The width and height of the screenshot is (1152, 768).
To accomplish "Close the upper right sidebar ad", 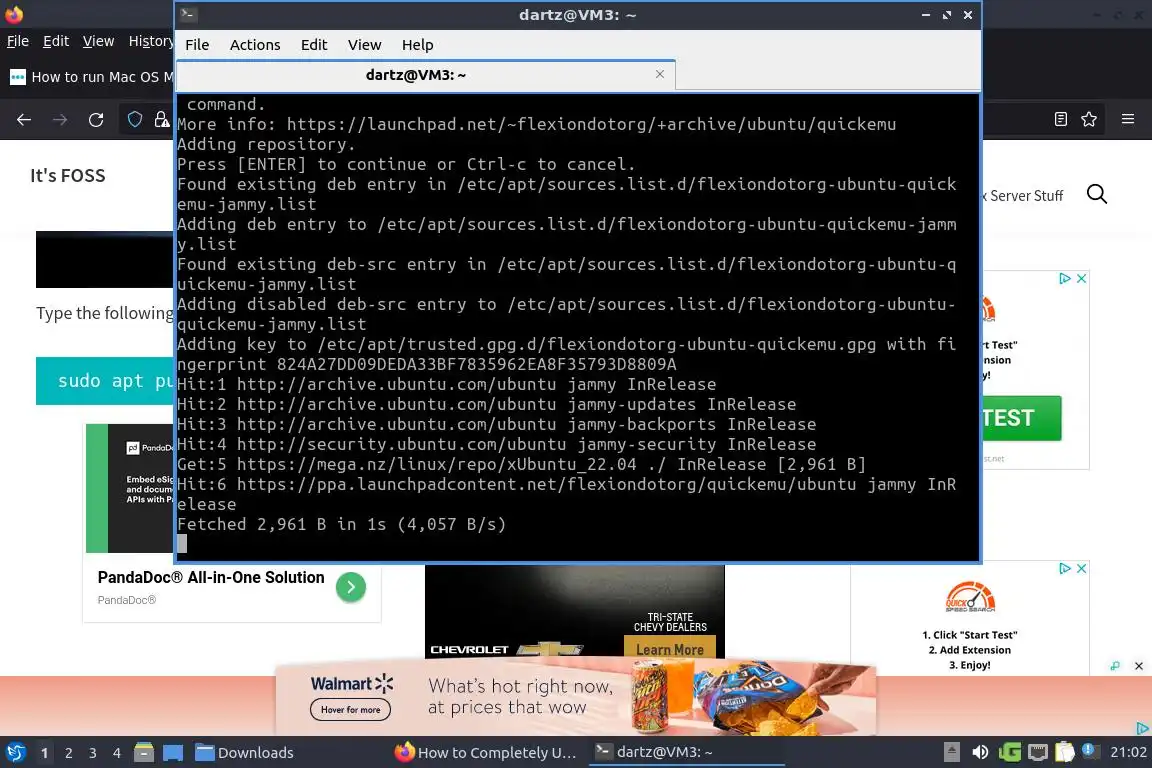I will coord(1081,279).
